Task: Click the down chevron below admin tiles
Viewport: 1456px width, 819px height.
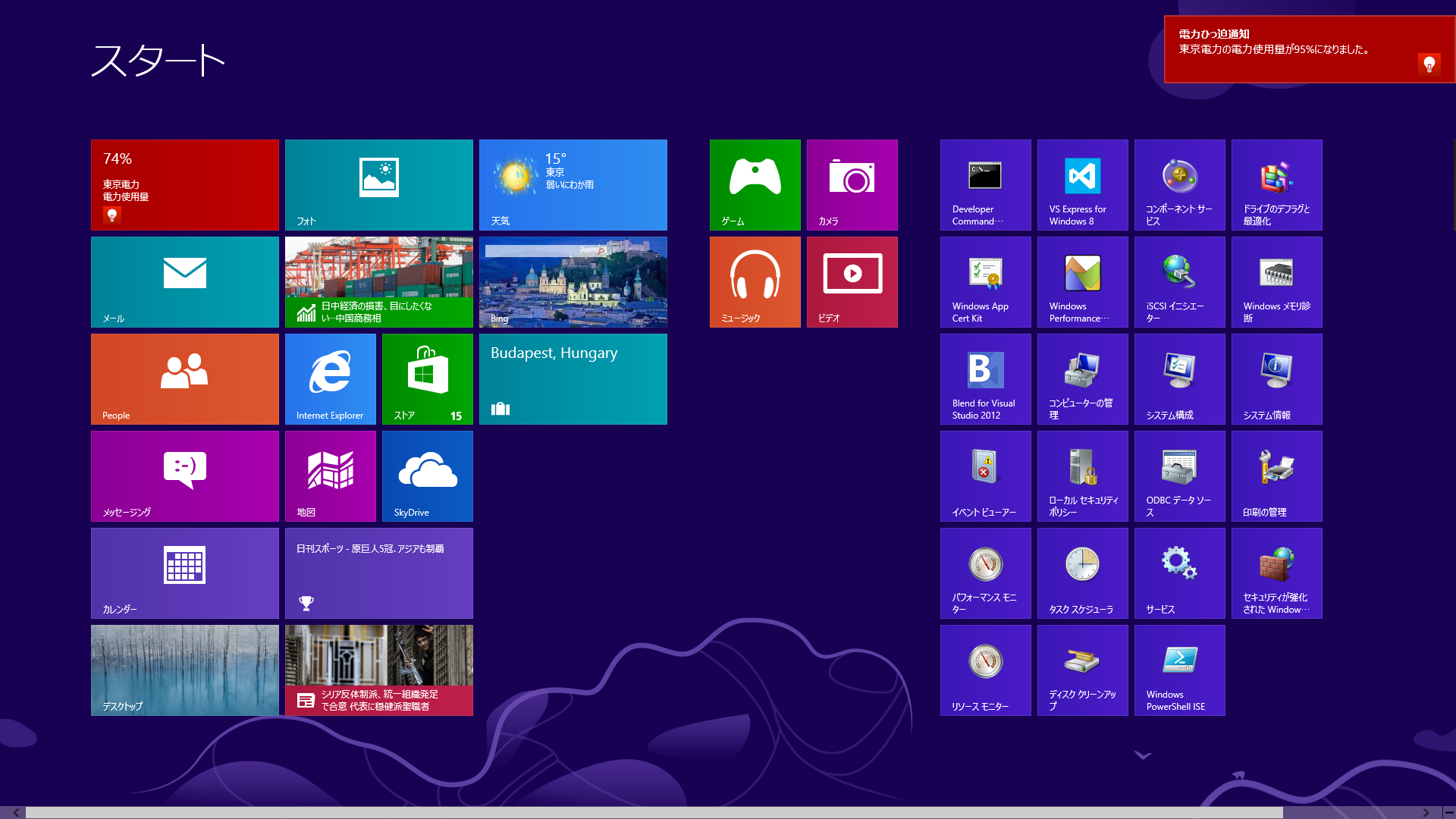Action: (1143, 755)
